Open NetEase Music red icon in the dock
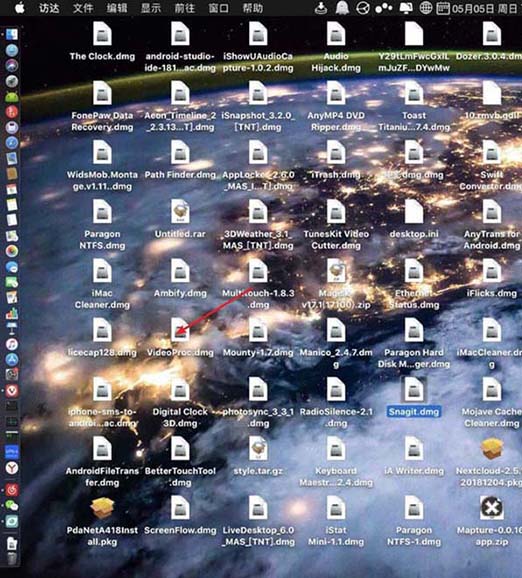522x578 pixels. (x=12, y=490)
